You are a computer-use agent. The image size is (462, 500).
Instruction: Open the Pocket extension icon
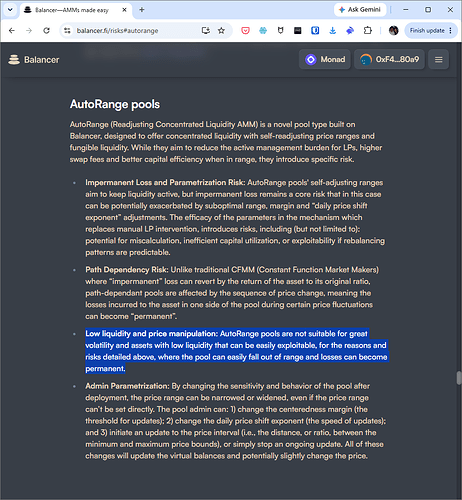tap(245, 31)
